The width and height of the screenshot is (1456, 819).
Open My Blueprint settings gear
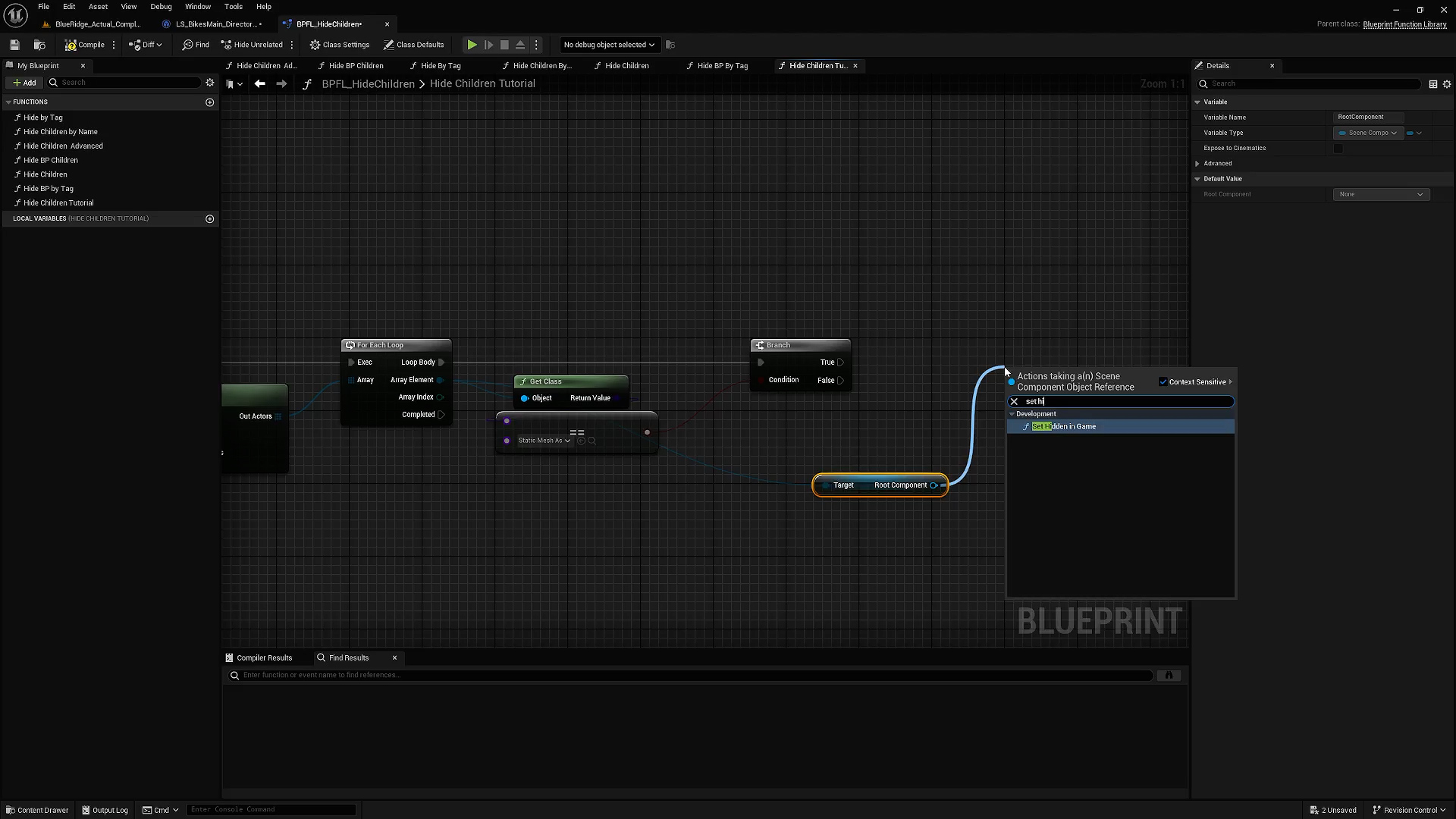(210, 83)
